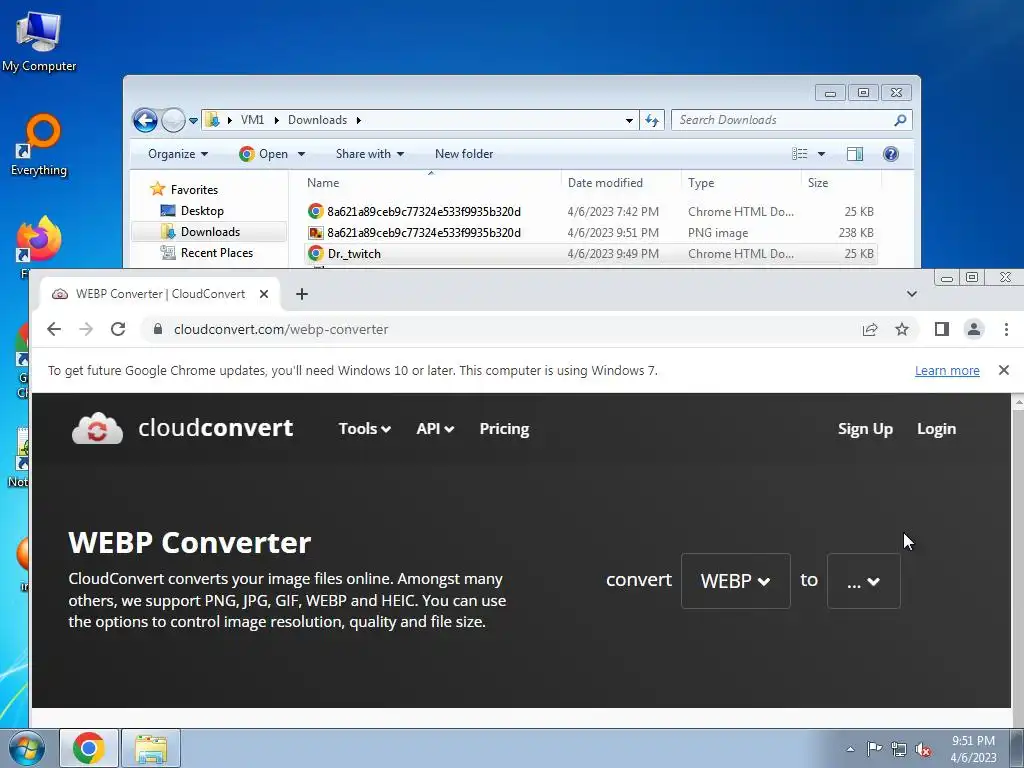Open the Chrome profile avatar
Screen dimensions: 1024x768
click(974, 329)
